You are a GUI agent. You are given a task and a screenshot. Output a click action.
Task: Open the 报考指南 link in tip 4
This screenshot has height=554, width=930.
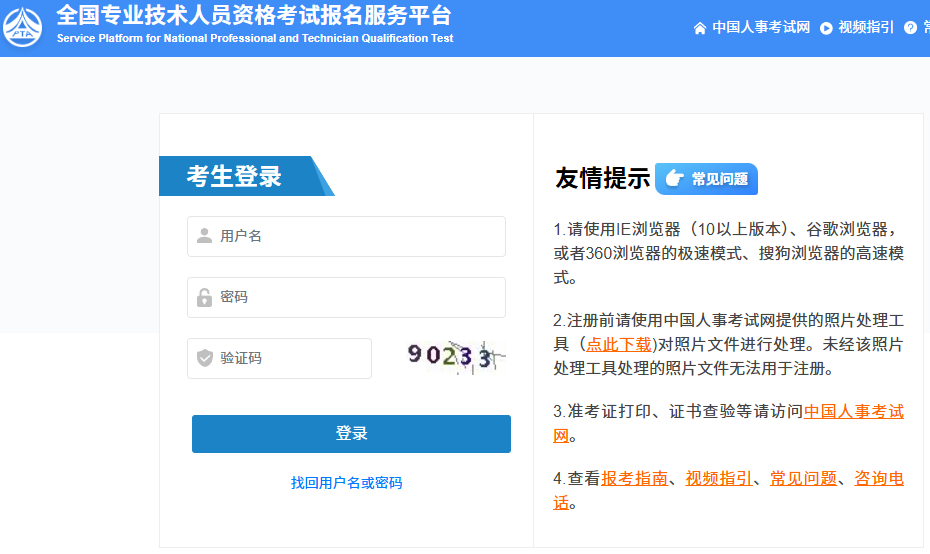click(x=634, y=478)
